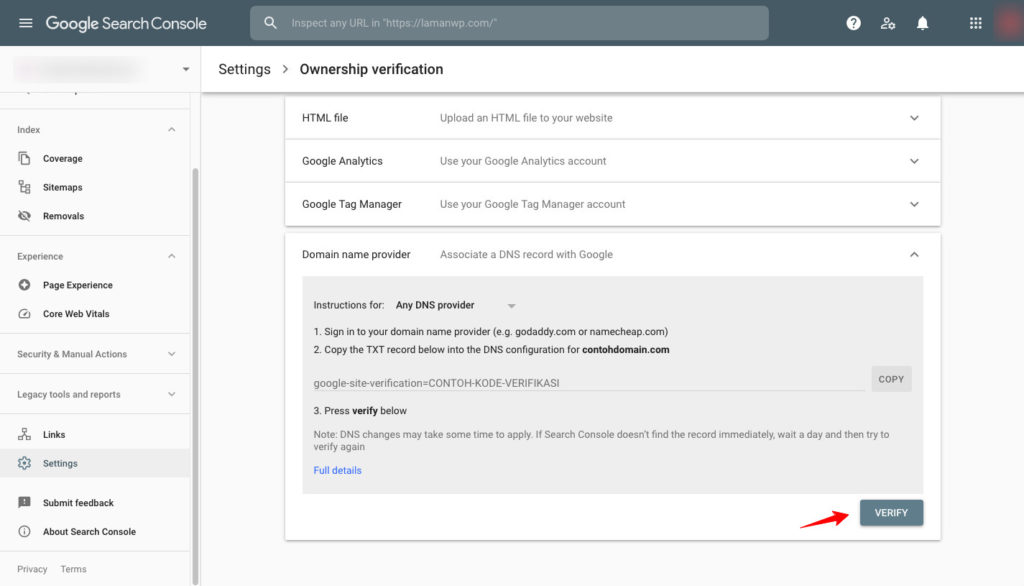Open the Privacy link

(x=32, y=569)
